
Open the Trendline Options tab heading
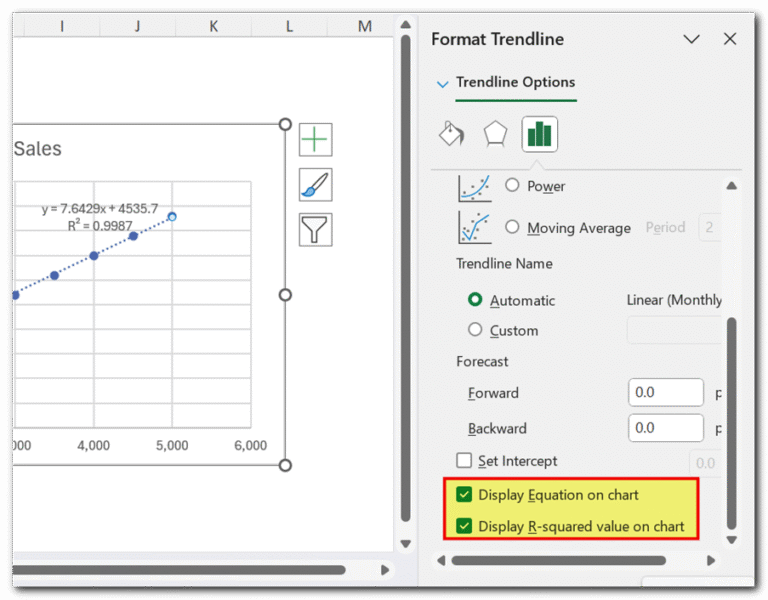515,82
